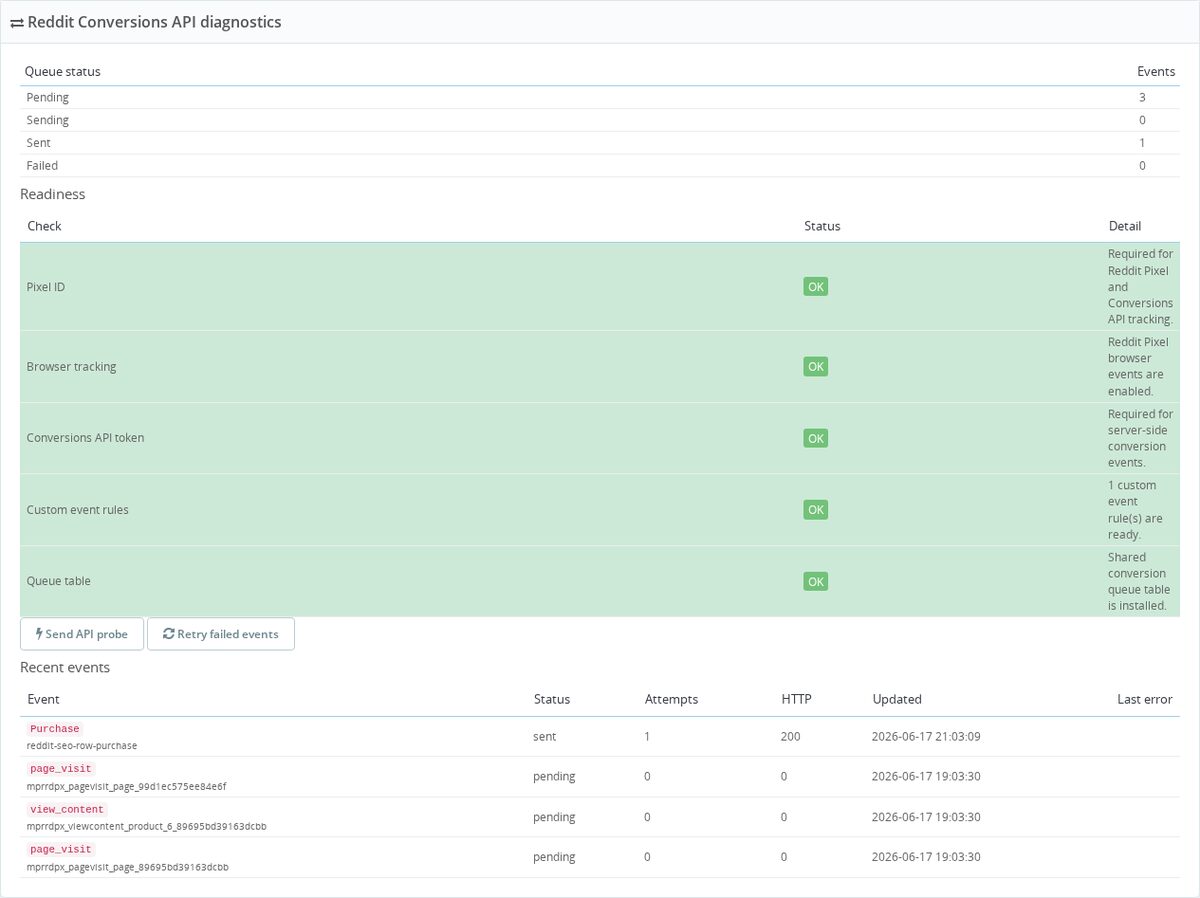Screen dimensions: 1200x898
Task: Click the Updated column header
Action: pos(897,699)
